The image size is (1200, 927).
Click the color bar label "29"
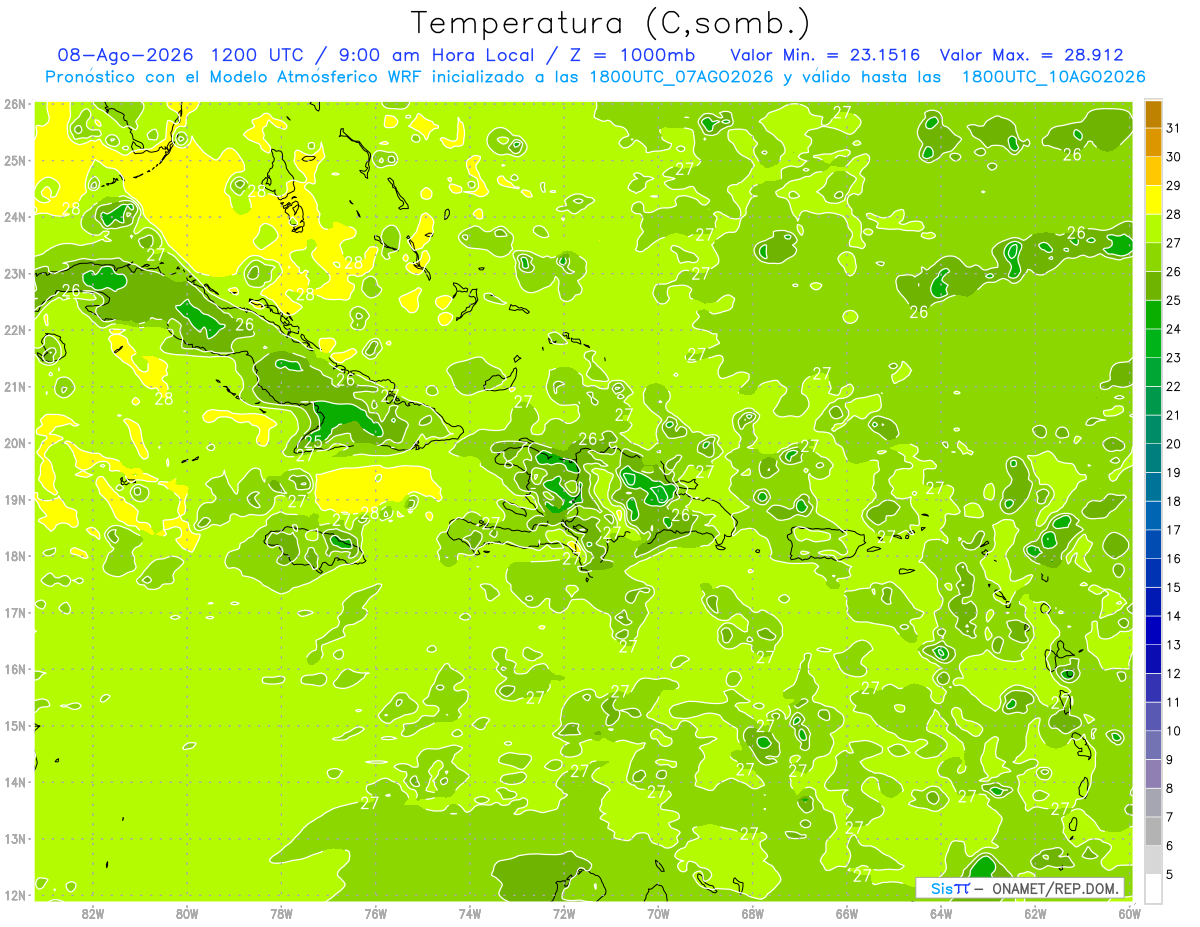1173,186
